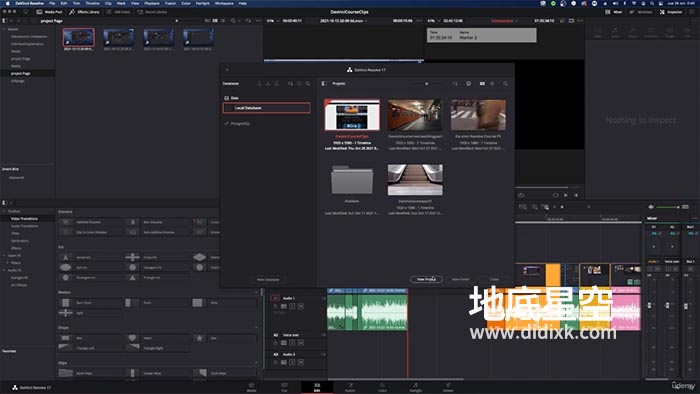Open the Timeline menu
Viewport: 700px width, 394px height.
point(92,3)
